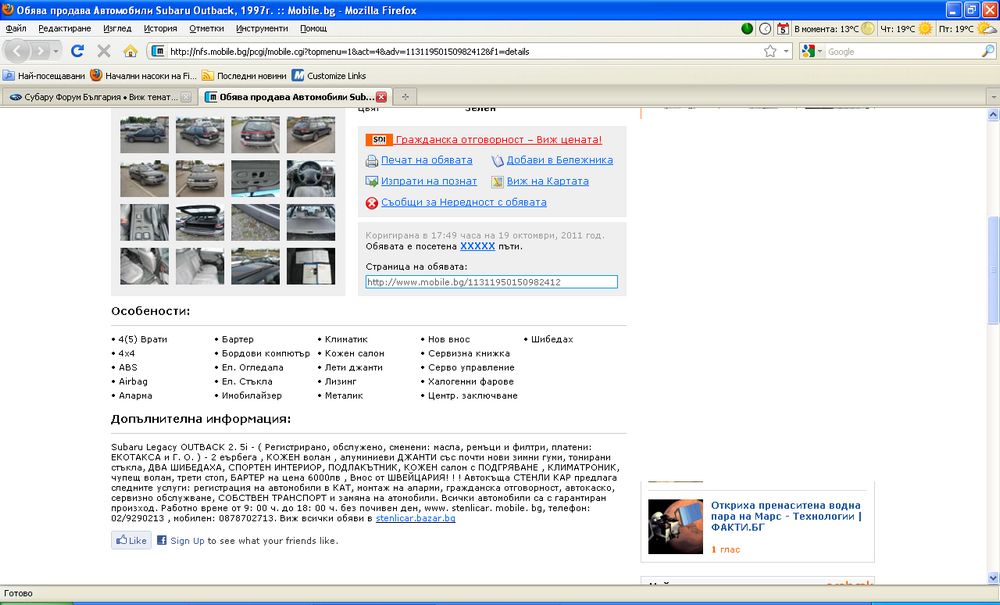Go forward with the Forward arrow button

40,51
